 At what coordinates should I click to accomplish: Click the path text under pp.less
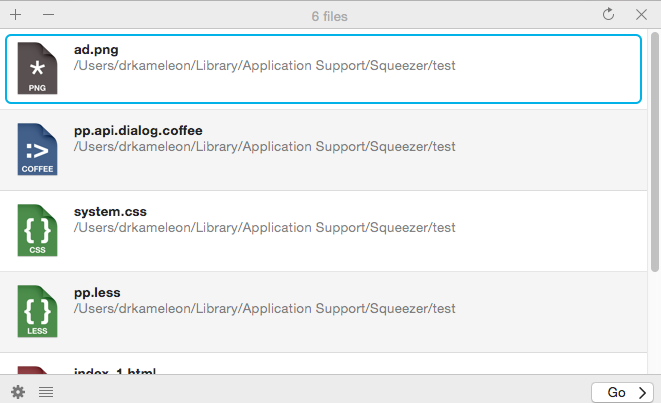point(265,309)
